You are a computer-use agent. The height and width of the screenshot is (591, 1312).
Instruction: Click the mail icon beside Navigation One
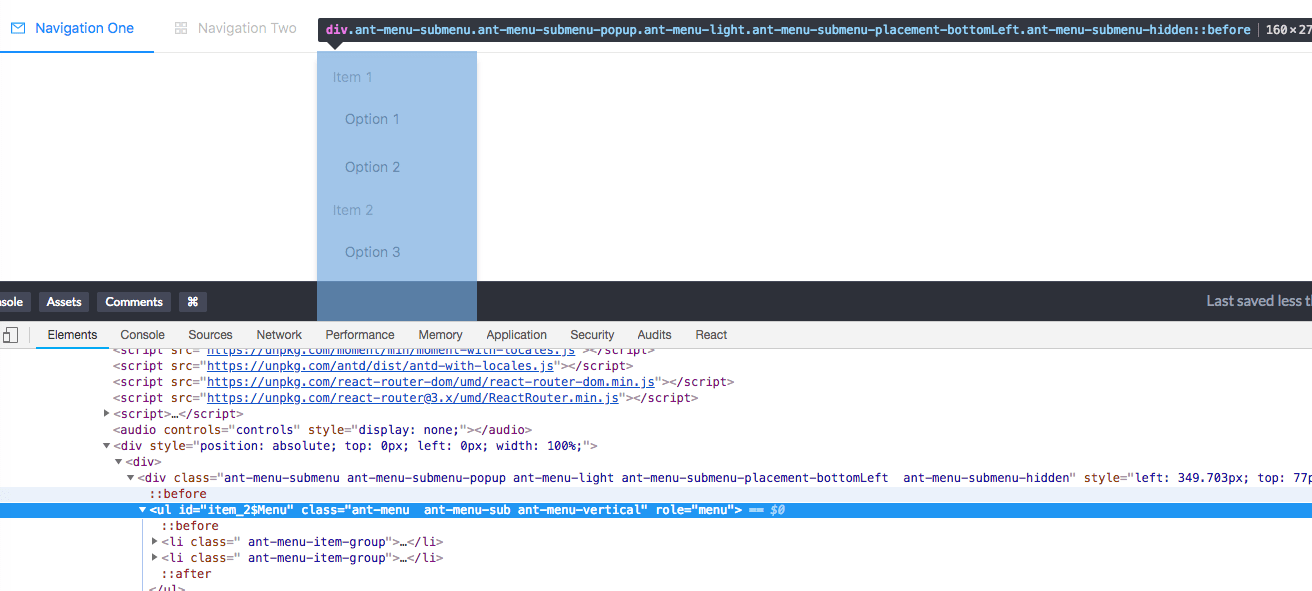[x=18, y=28]
